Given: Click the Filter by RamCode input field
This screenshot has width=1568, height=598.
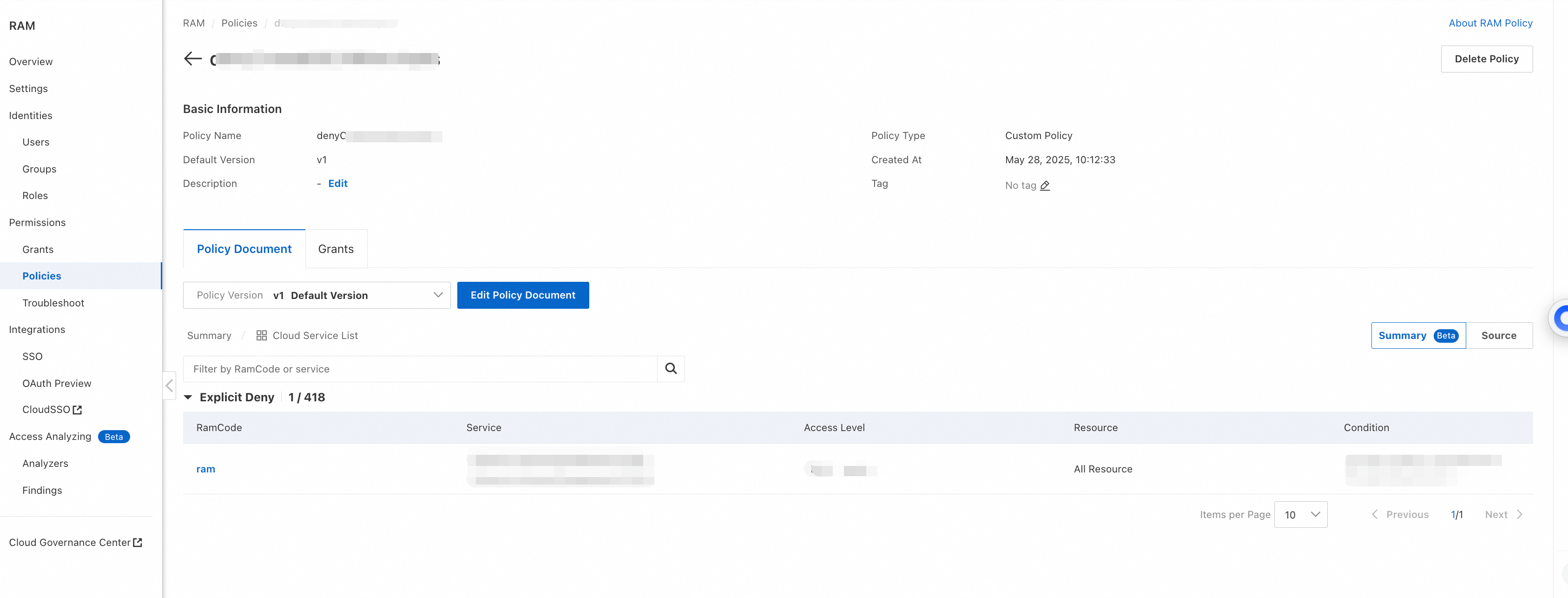Looking at the screenshot, I should tap(420, 369).
